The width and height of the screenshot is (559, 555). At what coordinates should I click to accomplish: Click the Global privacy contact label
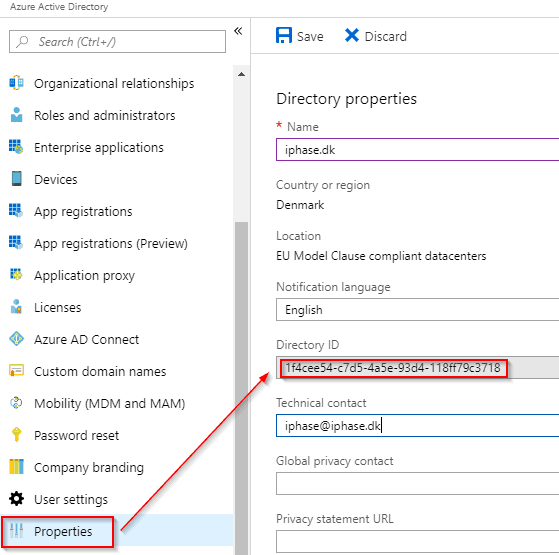[335, 461]
